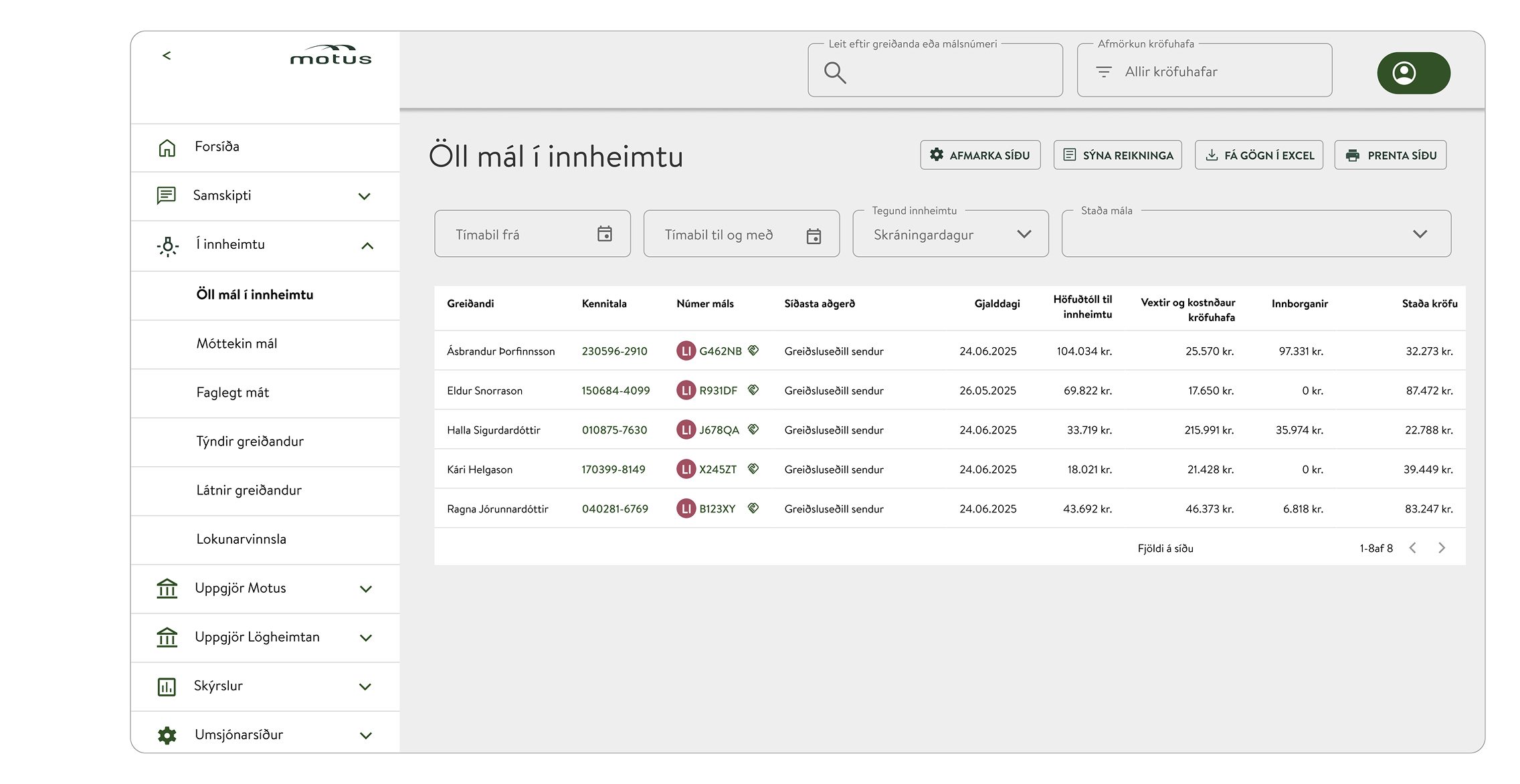The image size is (1520, 784).
Task: Open the Forsíða home menu item
Action: tap(217, 146)
